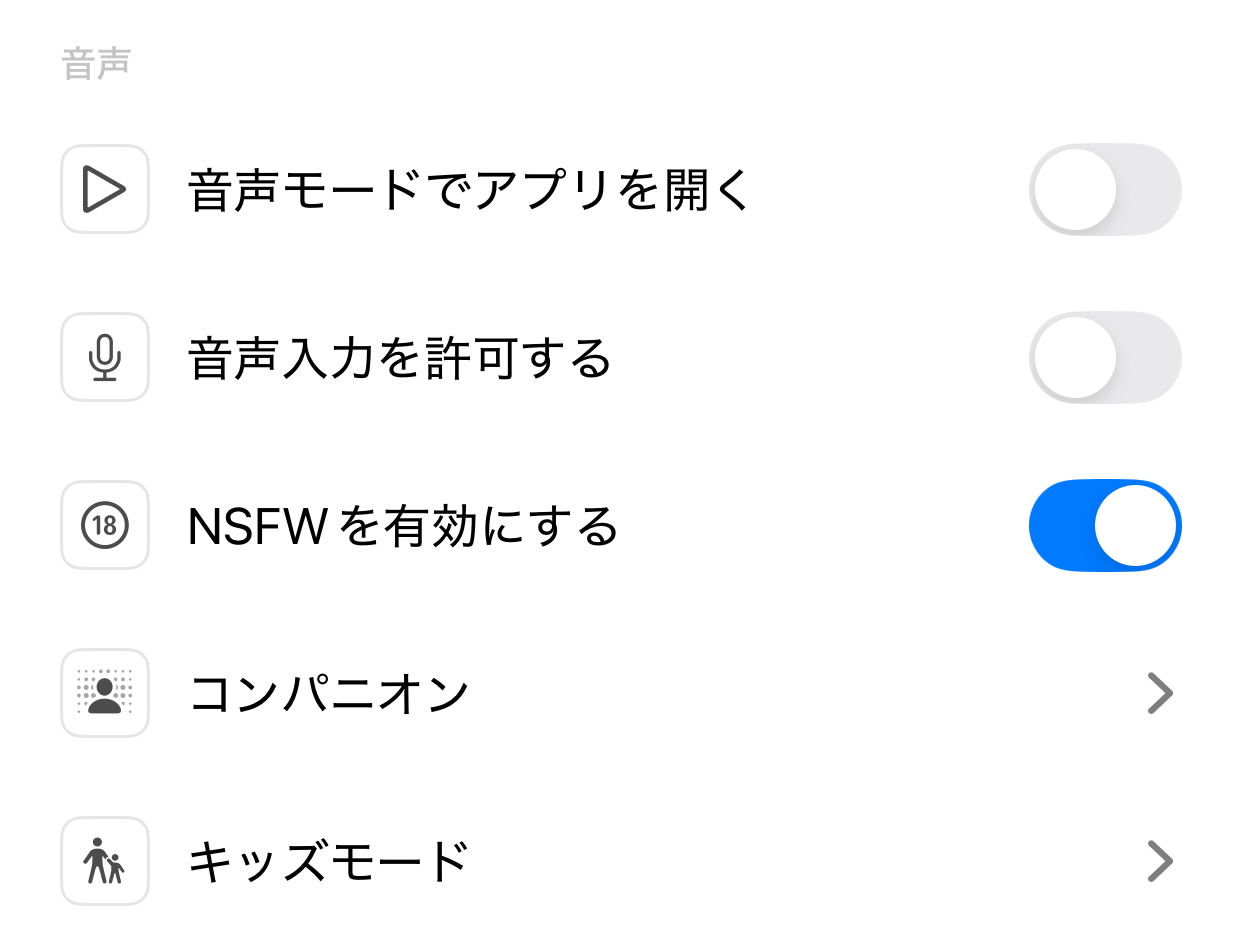The height and width of the screenshot is (942, 1242).
Task: Click the 18 age-rating icon
Action: [105, 525]
